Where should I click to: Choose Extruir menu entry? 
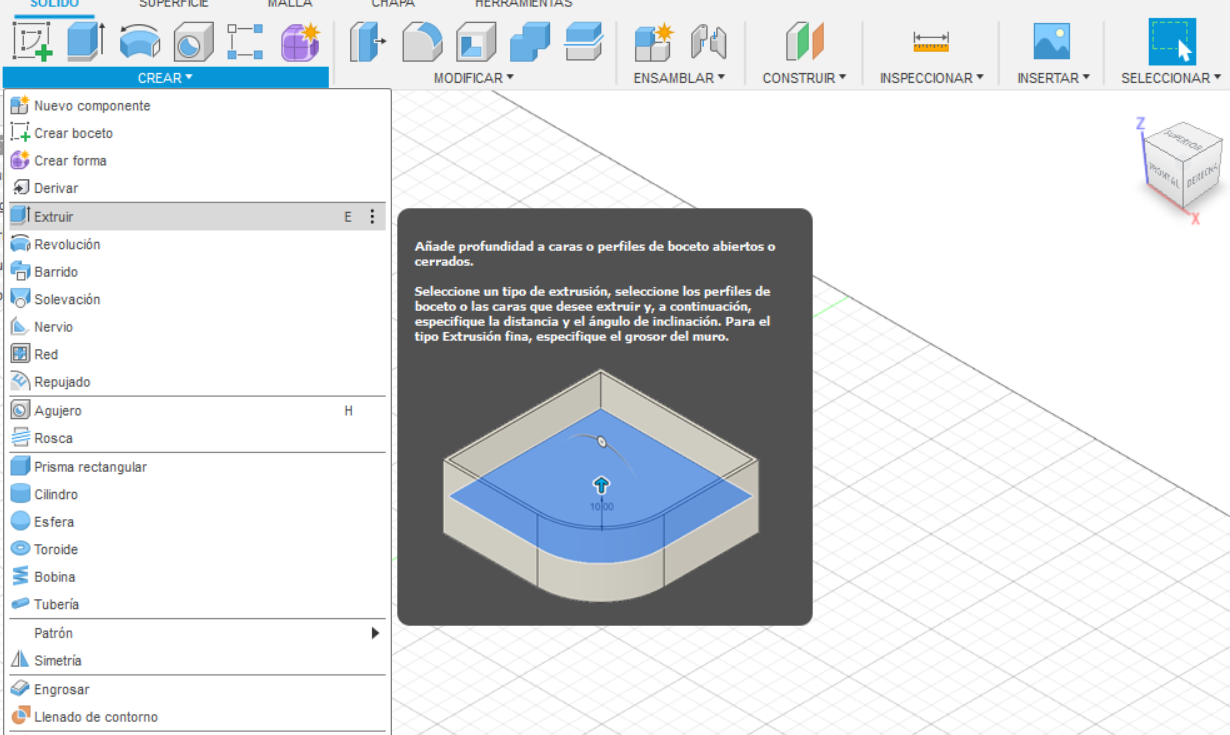197,216
